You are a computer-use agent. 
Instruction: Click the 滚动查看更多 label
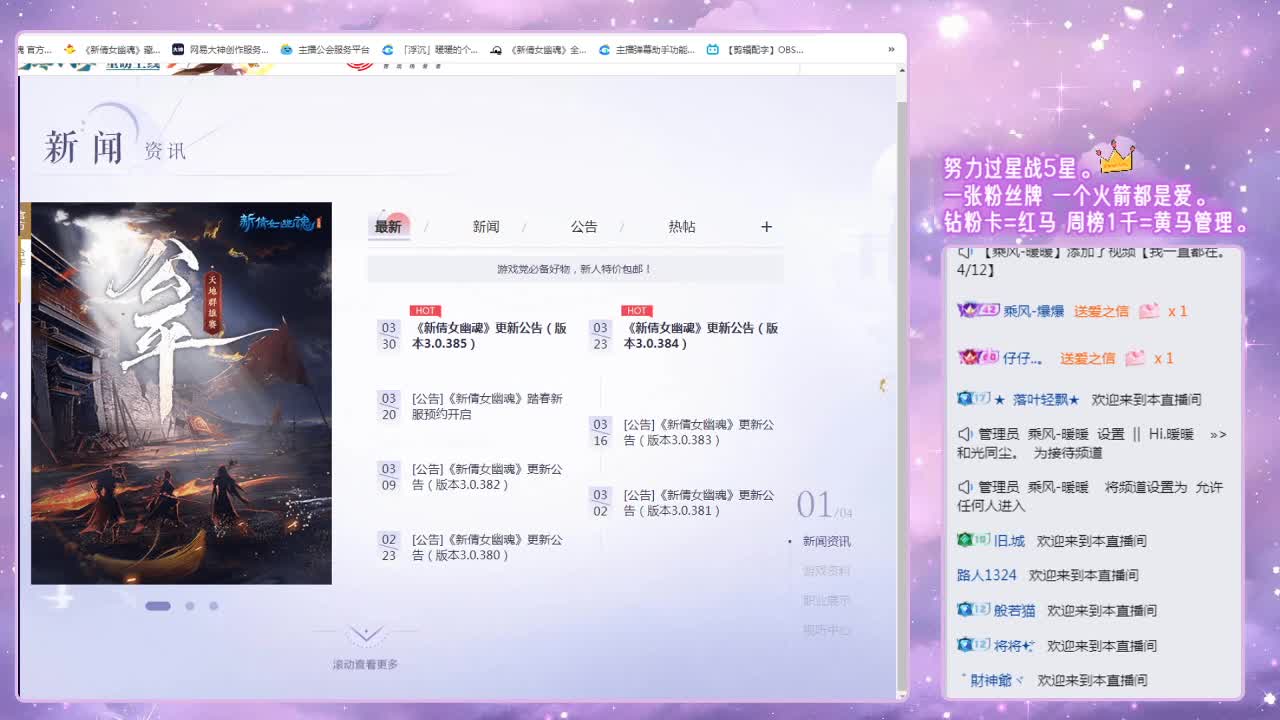366,664
